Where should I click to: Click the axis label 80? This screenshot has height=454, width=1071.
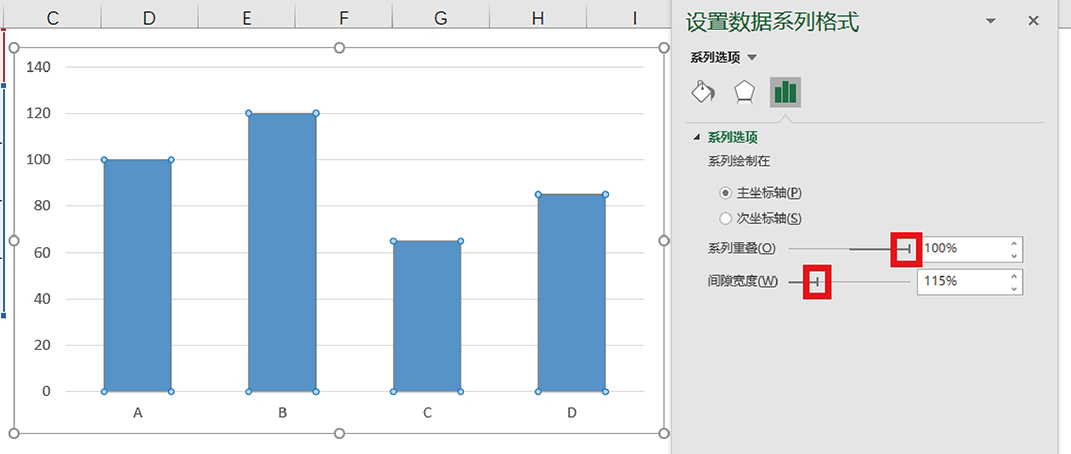coord(42,206)
